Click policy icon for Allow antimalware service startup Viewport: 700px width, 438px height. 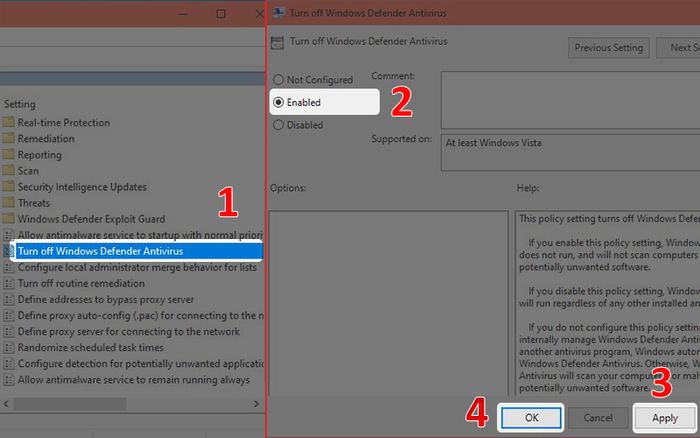pyautogui.click(x=8, y=235)
